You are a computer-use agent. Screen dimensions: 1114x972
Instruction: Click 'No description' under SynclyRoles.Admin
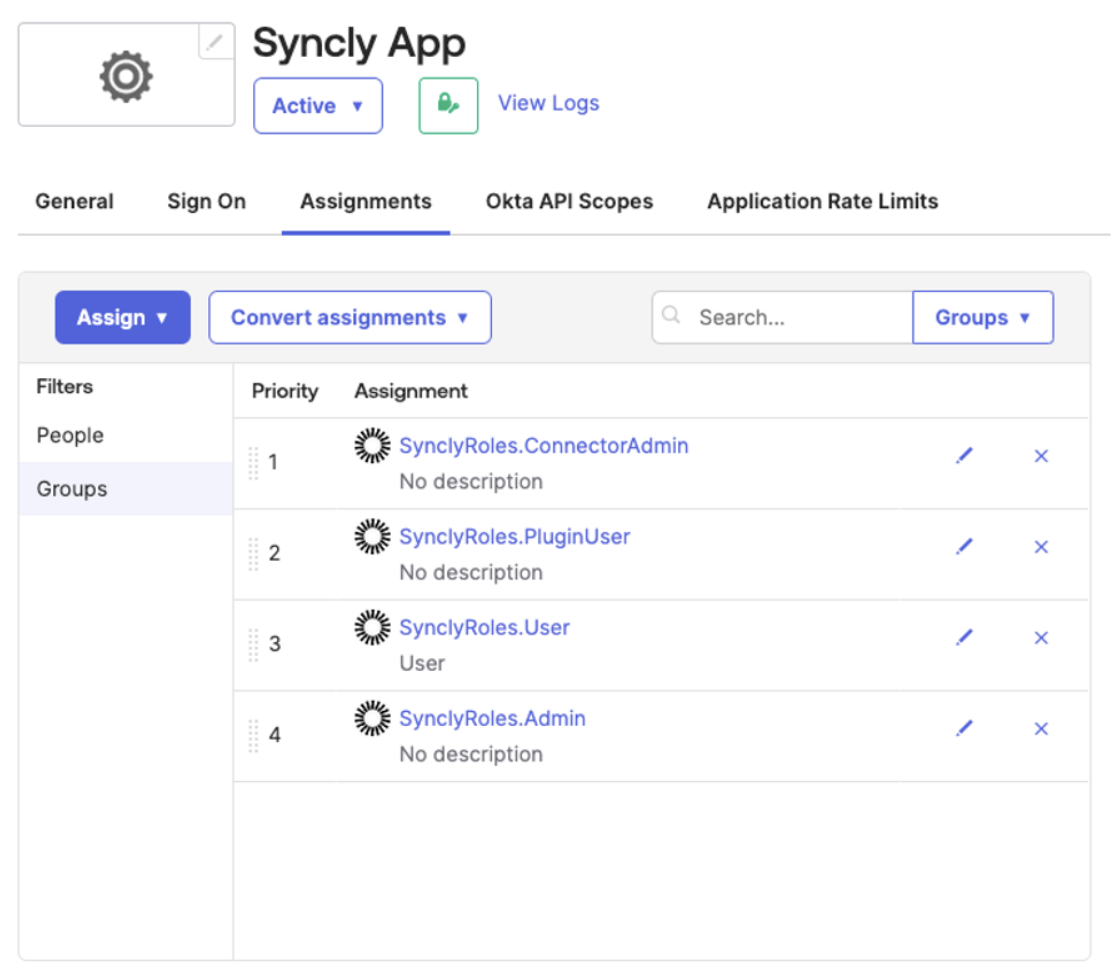click(471, 755)
